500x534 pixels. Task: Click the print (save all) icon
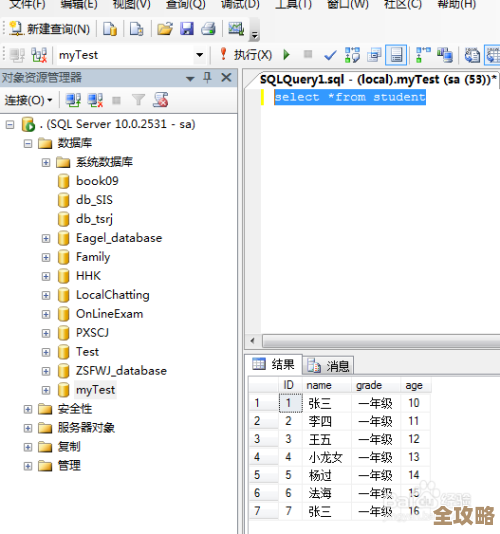tap(208, 29)
